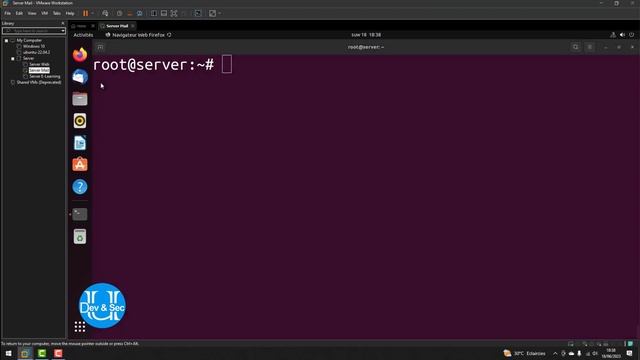
Task: Click revert snapshot toolbar icon
Action: [129, 13]
